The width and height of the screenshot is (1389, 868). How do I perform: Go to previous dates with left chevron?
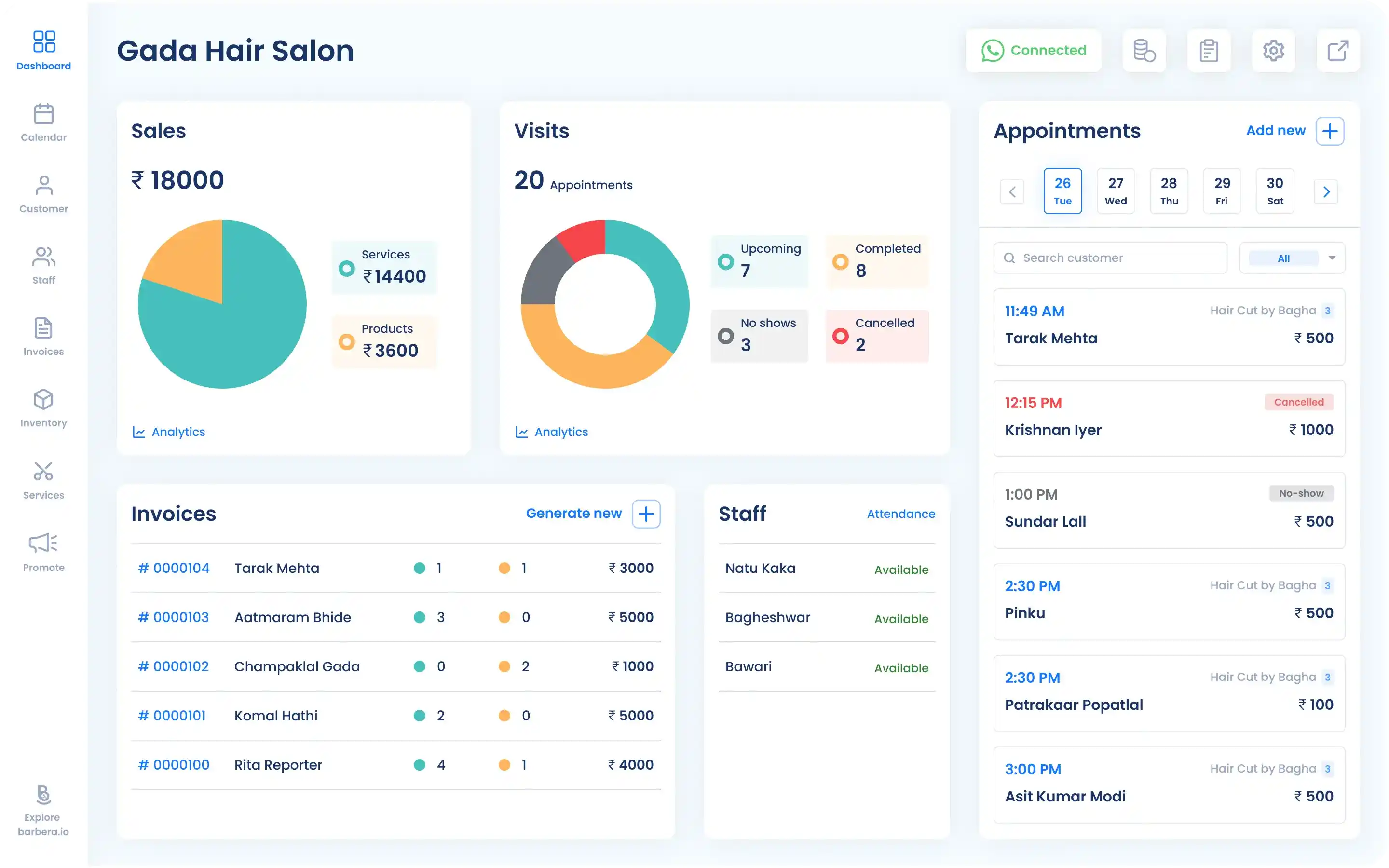tap(1012, 192)
